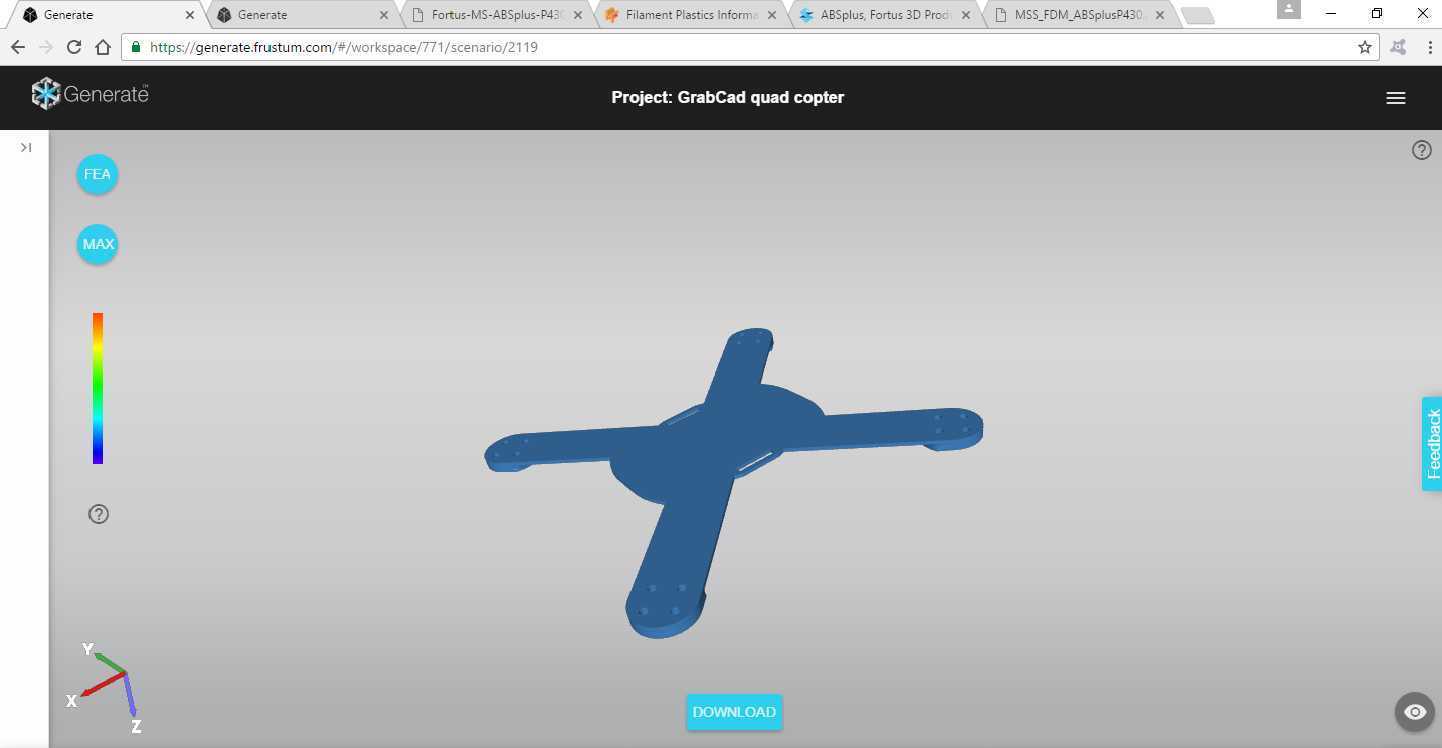Click the XYZ axis orientation gizmo
Image resolution: width=1442 pixels, height=748 pixels.
105,689
